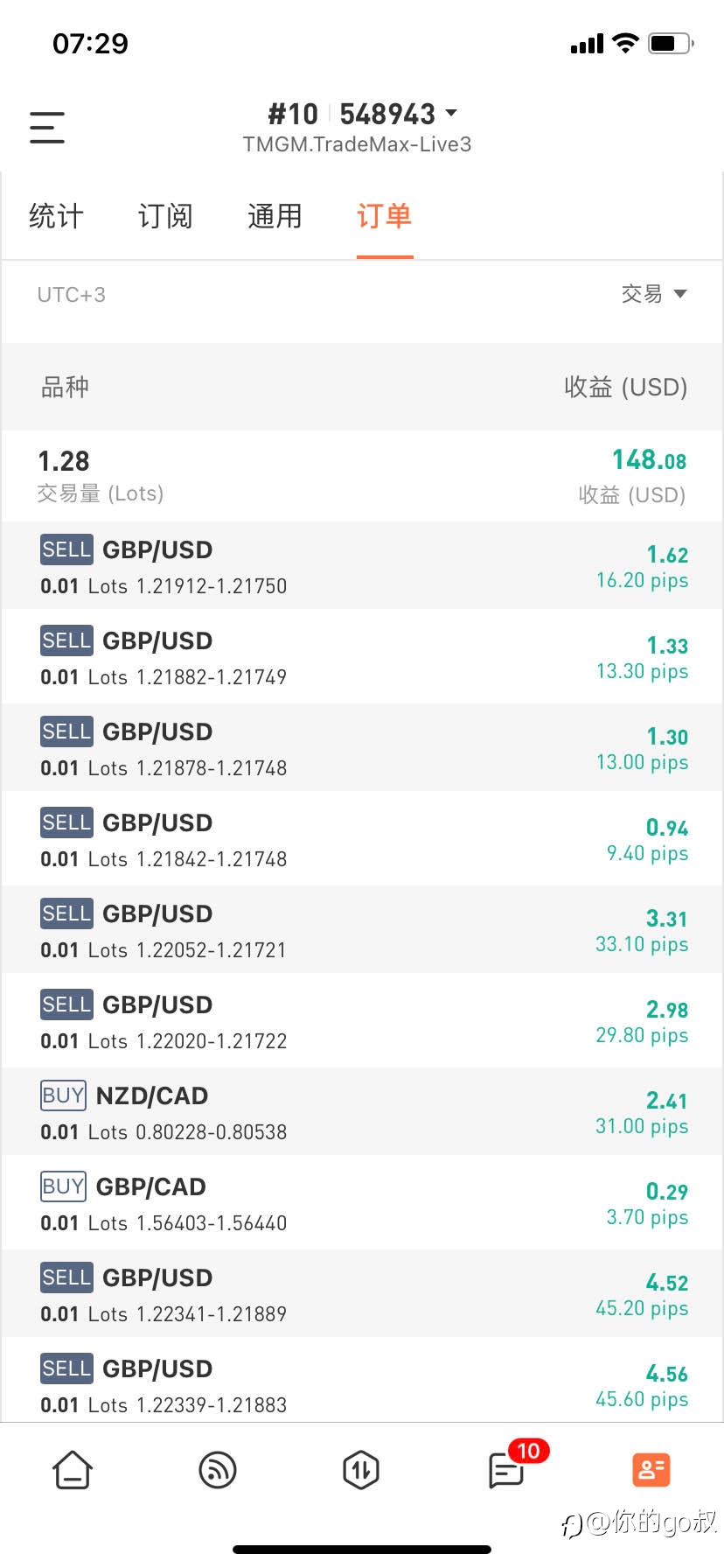This screenshot has height=1568, width=724.
Task: Open the BUY GBP/CAD order row
Action: (362, 1203)
